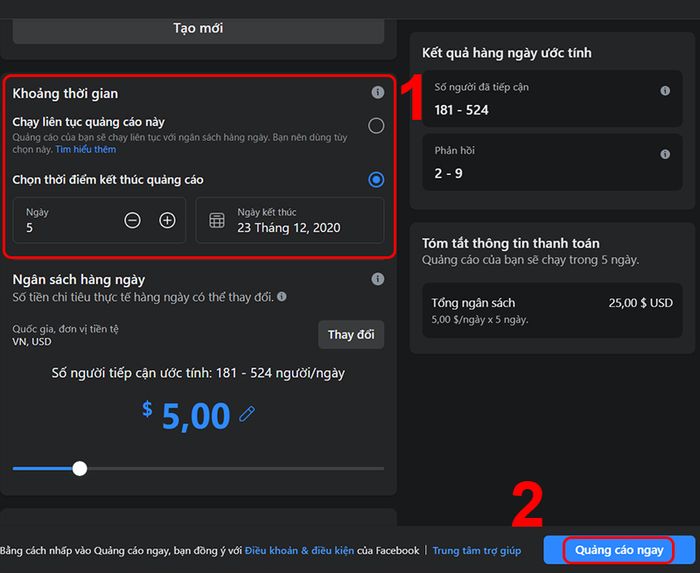Decrease days with the minus icon
Viewport: 700px width, 573px height.
[x=132, y=220]
